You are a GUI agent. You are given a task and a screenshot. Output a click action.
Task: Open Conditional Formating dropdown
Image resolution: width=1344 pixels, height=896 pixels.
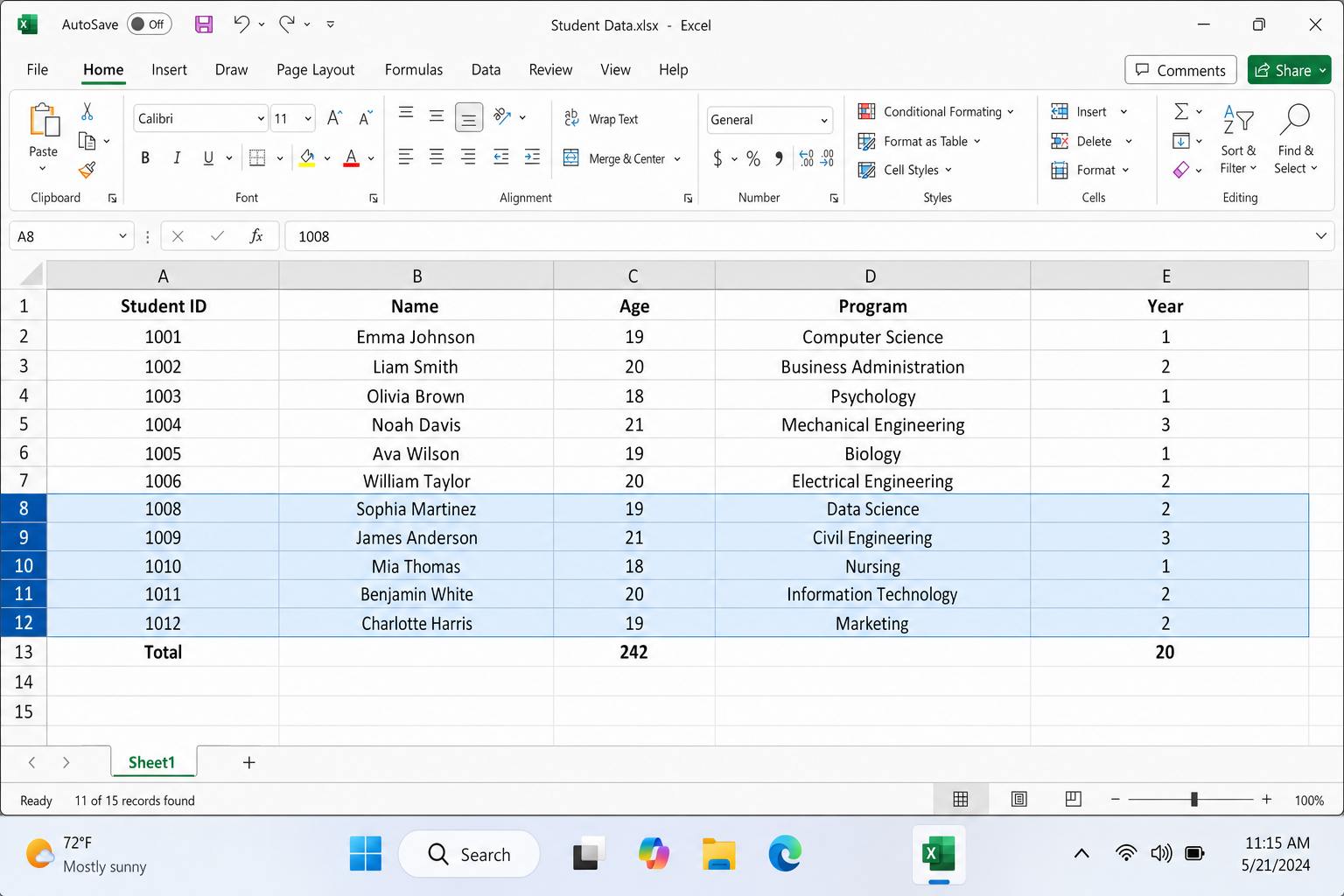click(935, 111)
